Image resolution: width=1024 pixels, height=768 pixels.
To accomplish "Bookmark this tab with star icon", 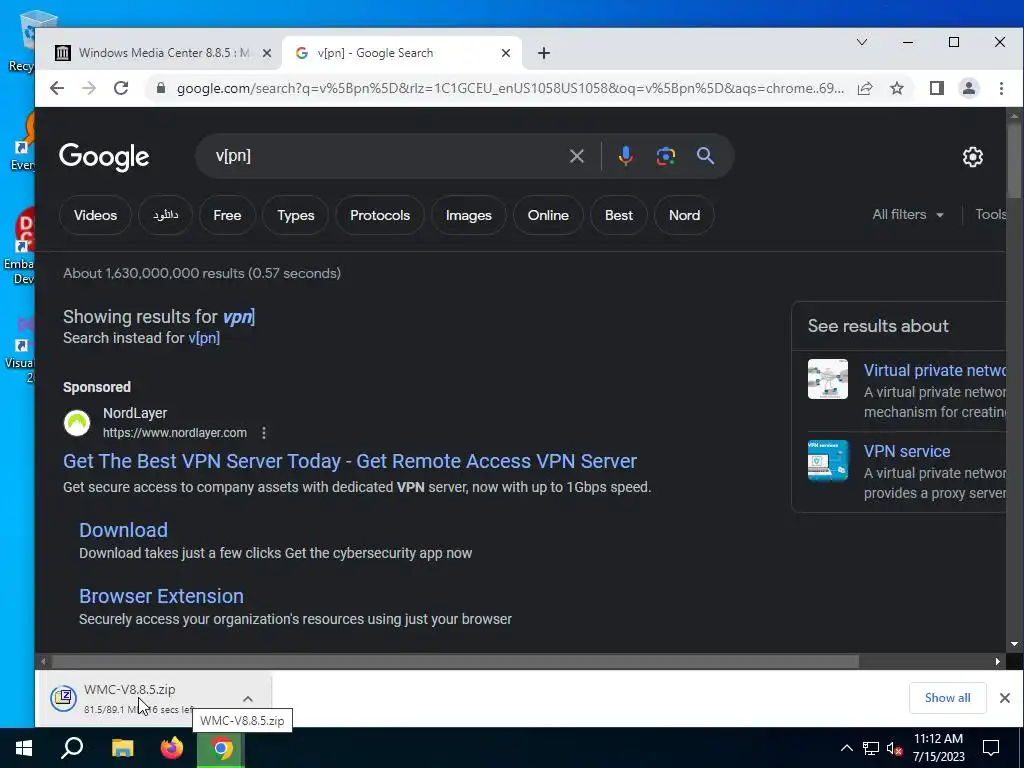I will 897,88.
